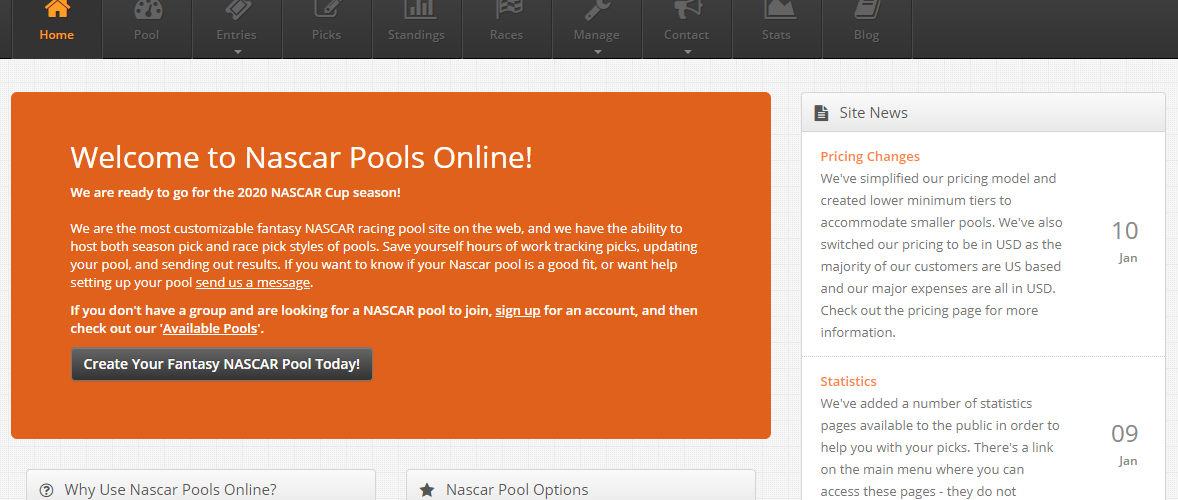The image size is (1178, 500).
Task: Click the Blog book icon
Action: coord(867,8)
